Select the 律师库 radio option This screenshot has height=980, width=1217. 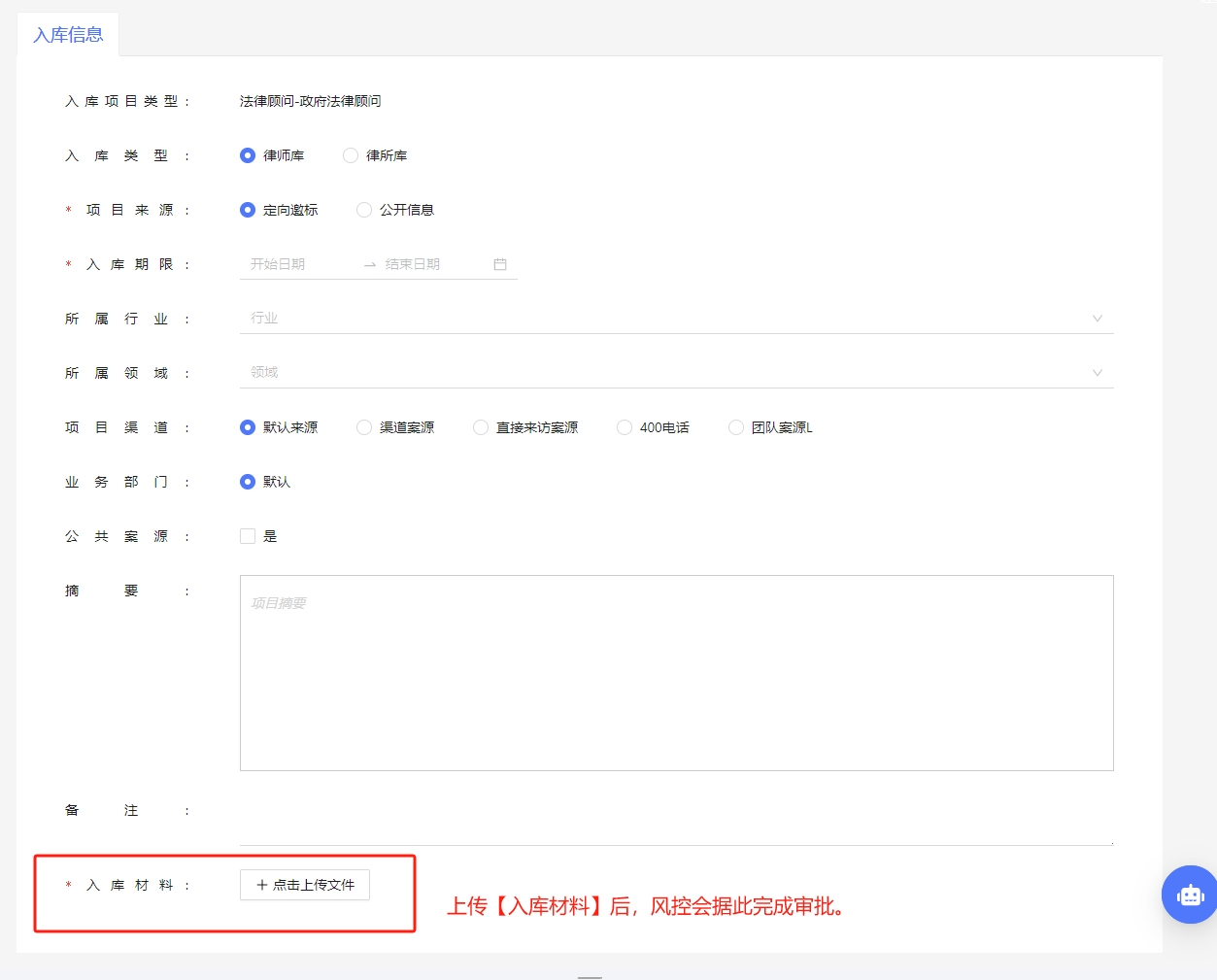pos(248,155)
